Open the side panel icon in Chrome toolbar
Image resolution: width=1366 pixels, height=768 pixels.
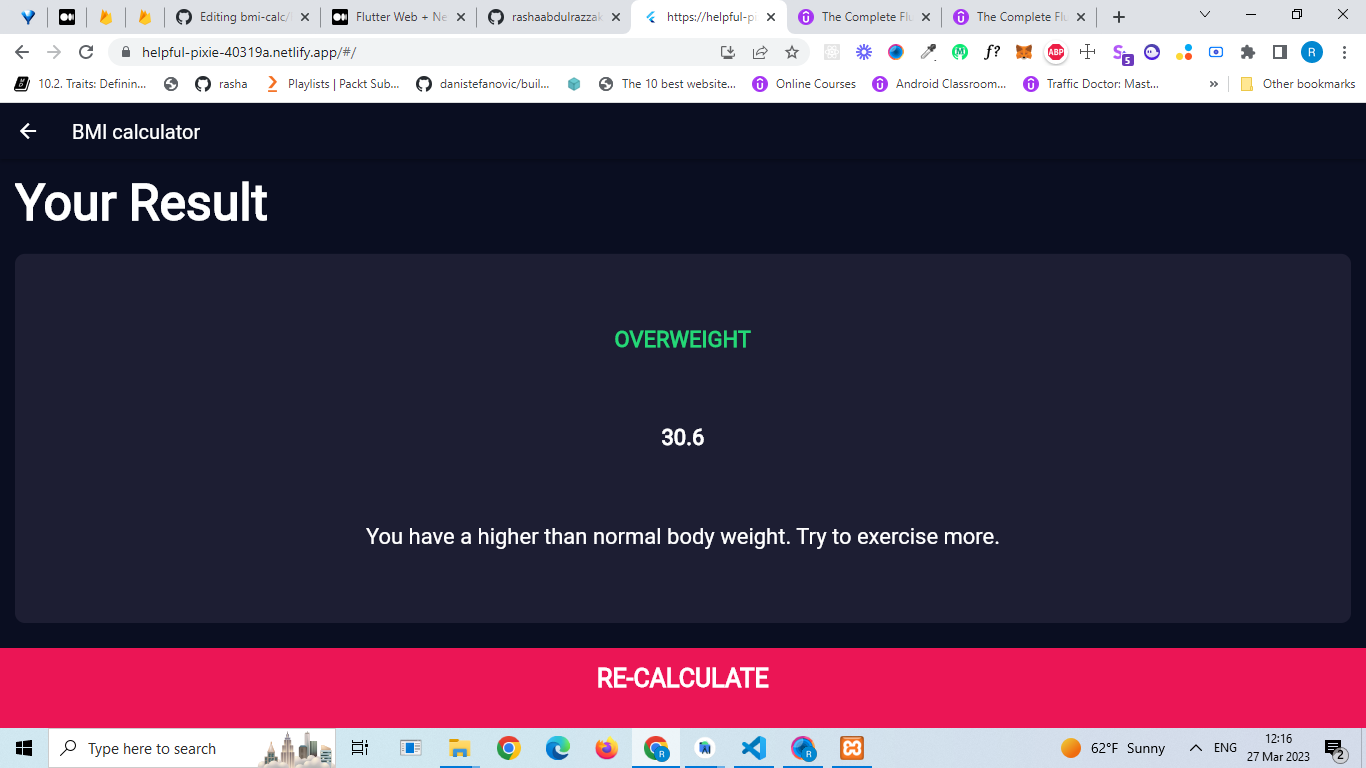pyautogui.click(x=1279, y=52)
